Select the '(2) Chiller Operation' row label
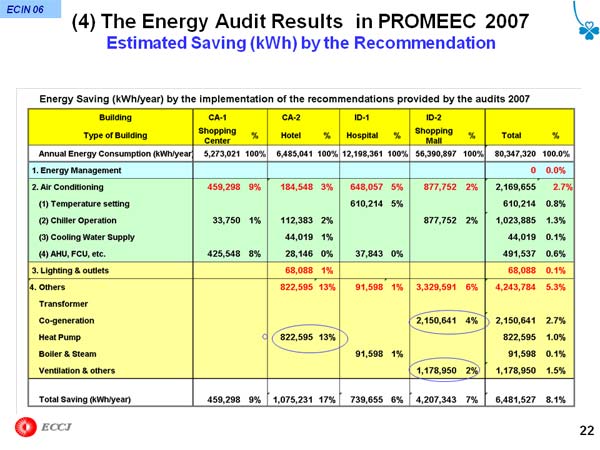Viewport: 600px width, 450px height. coord(77,221)
